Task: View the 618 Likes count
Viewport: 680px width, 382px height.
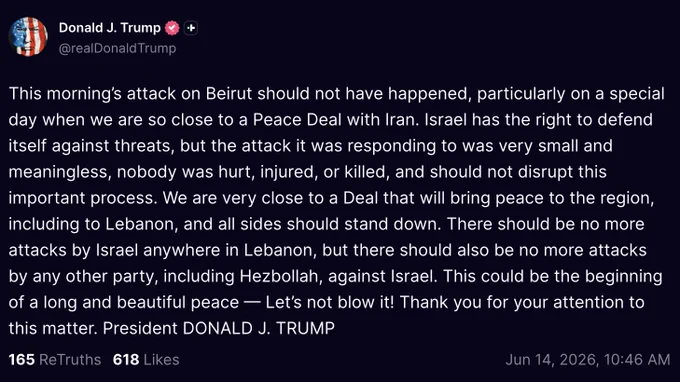Action: coord(146,359)
